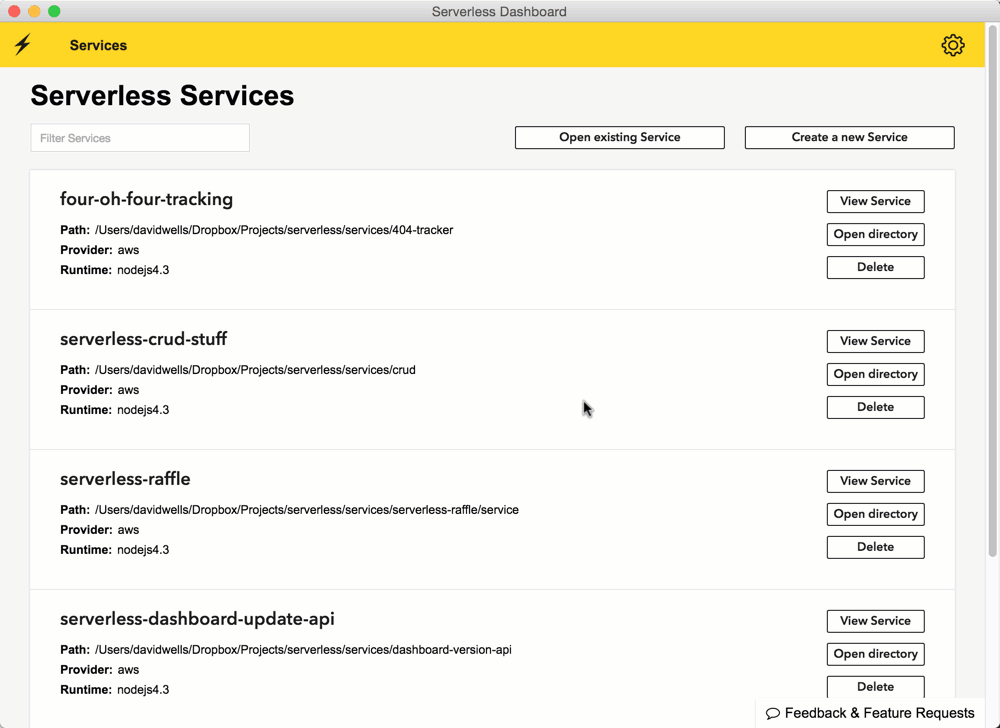The image size is (1000, 728).
Task: Go to the Services nav item
Action: tap(98, 45)
